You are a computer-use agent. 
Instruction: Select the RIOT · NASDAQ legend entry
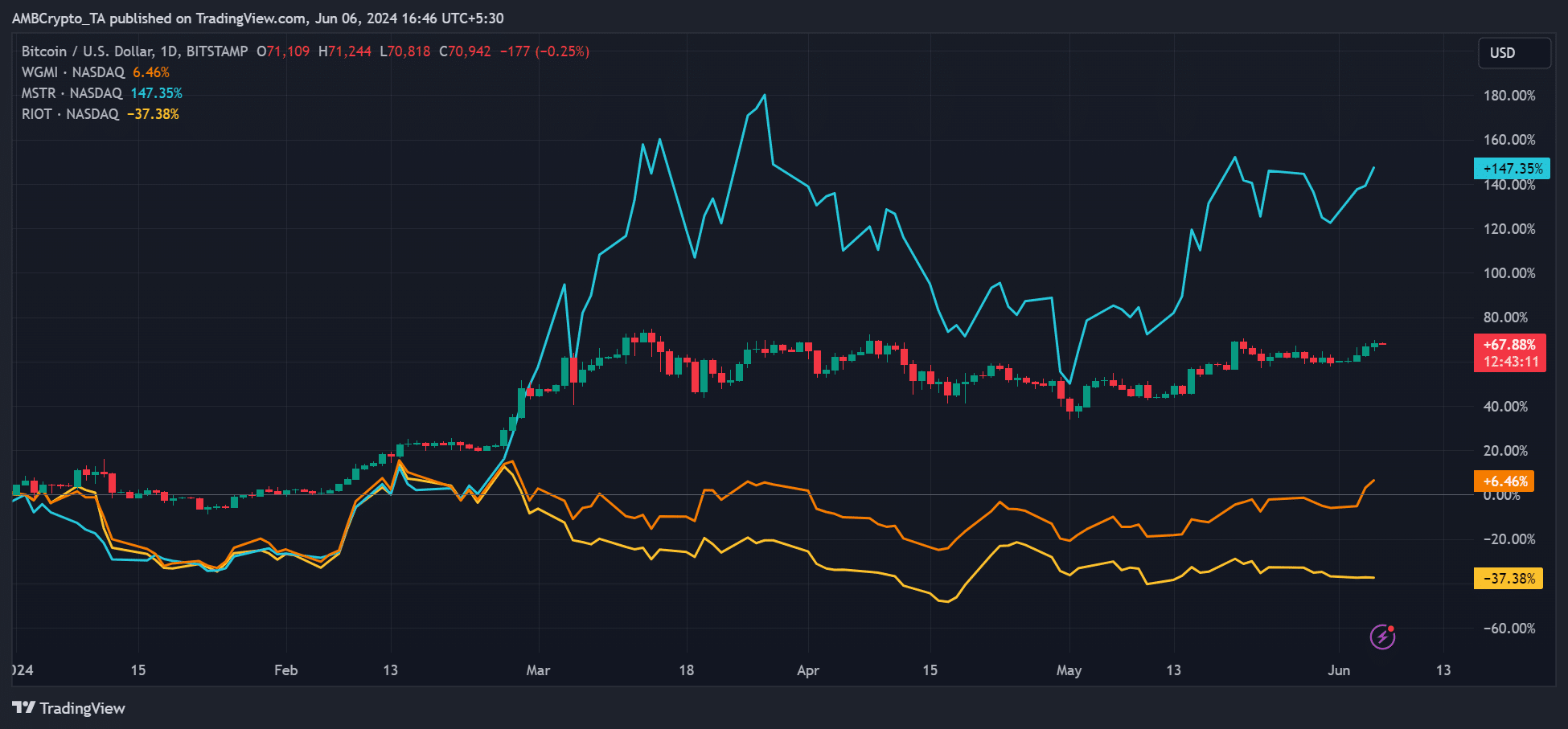point(70,114)
